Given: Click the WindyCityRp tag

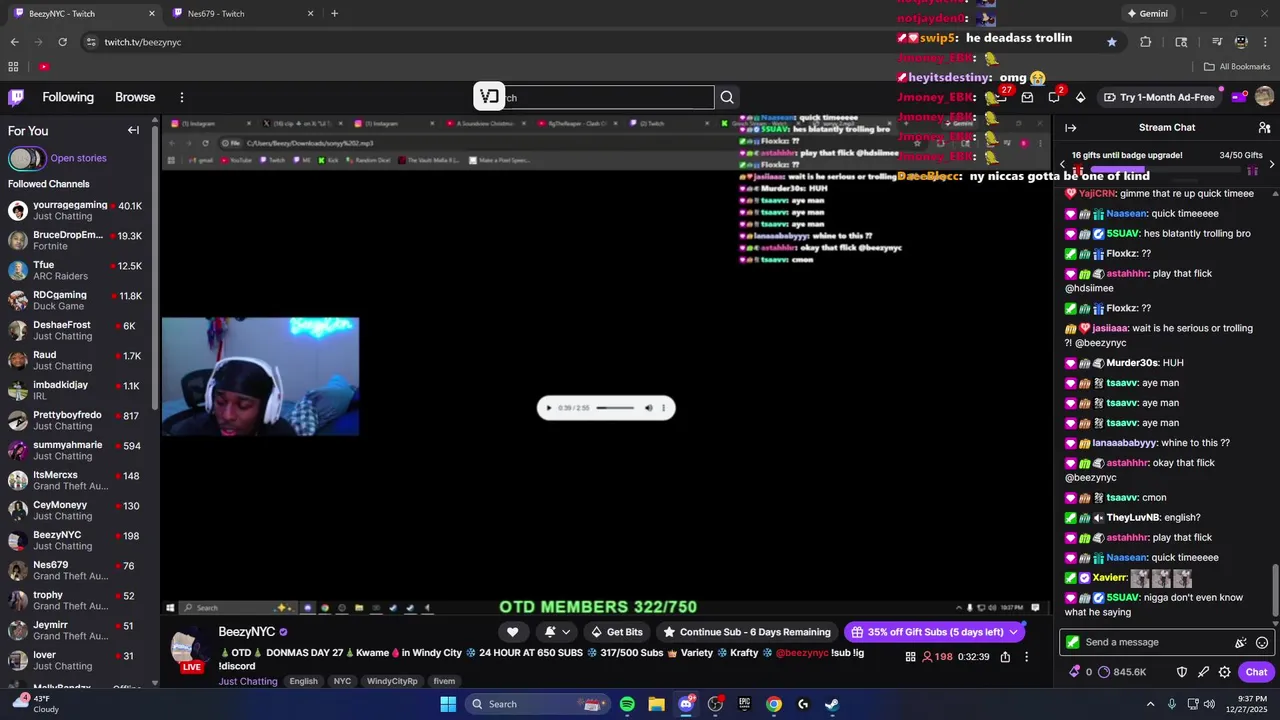Looking at the screenshot, I should point(391,681).
